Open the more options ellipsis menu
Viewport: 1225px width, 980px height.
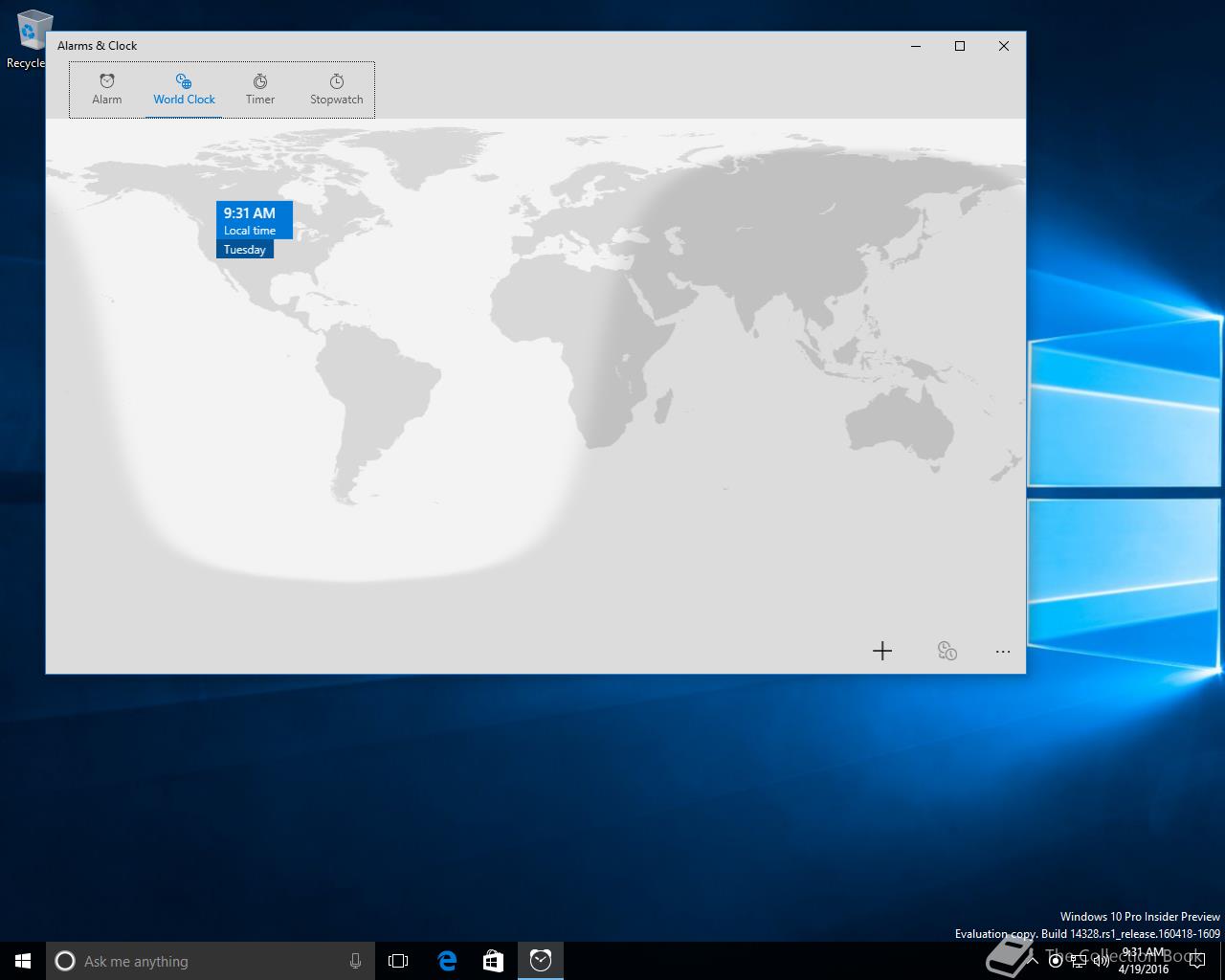pyautogui.click(x=1003, y=651)
